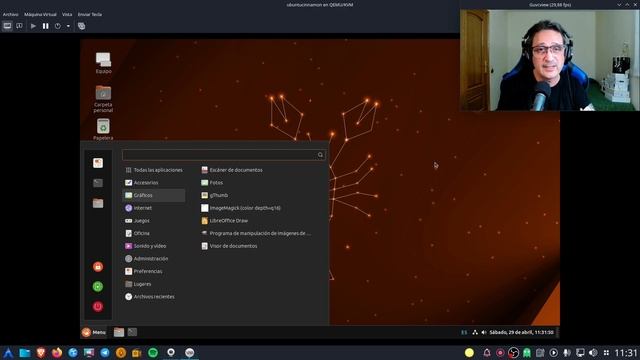Show the graphical console view
This screenshot has height=360, width=640.
click(7, 26)
